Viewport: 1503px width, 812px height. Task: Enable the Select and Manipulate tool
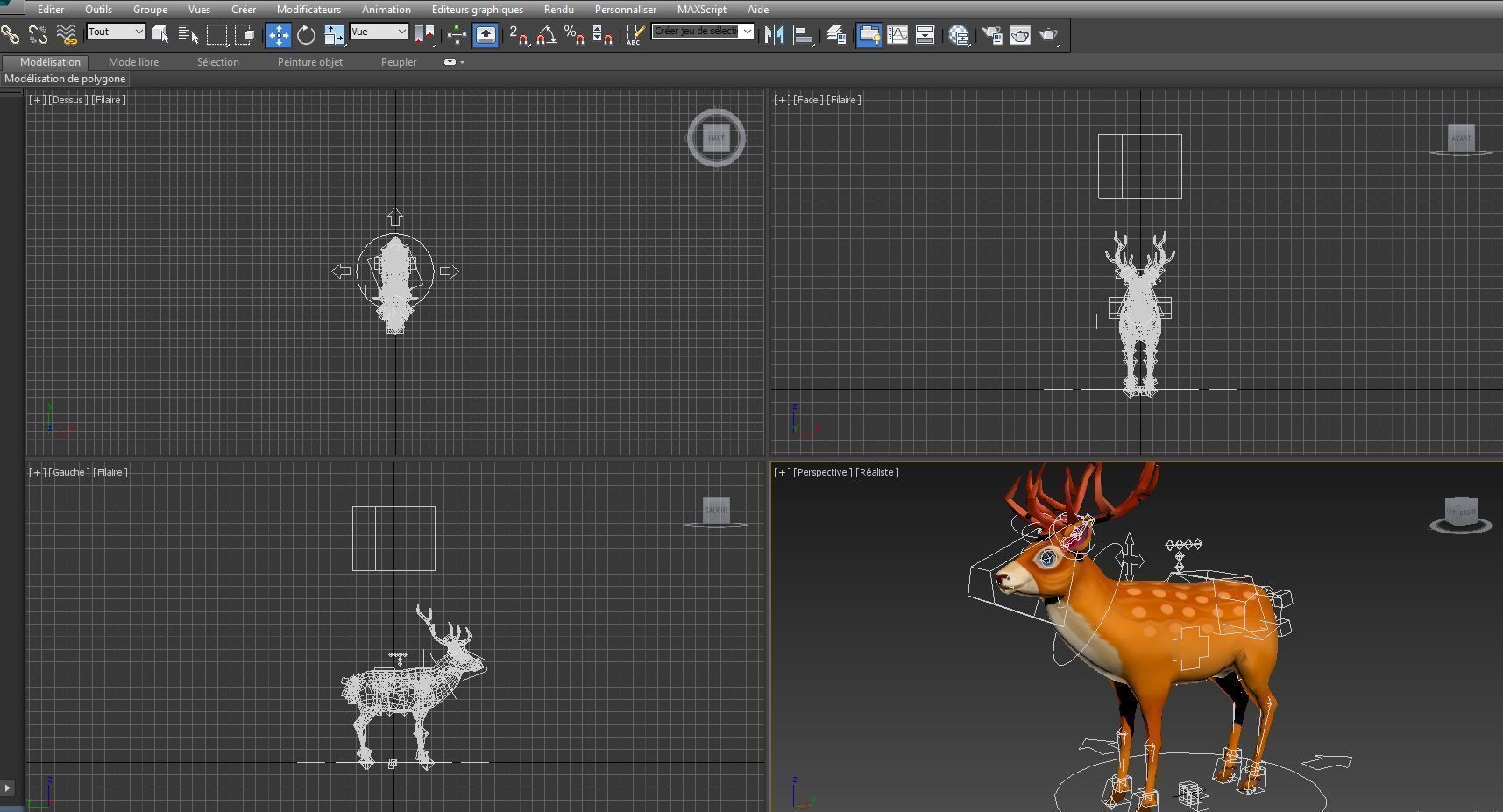(457, 35)
